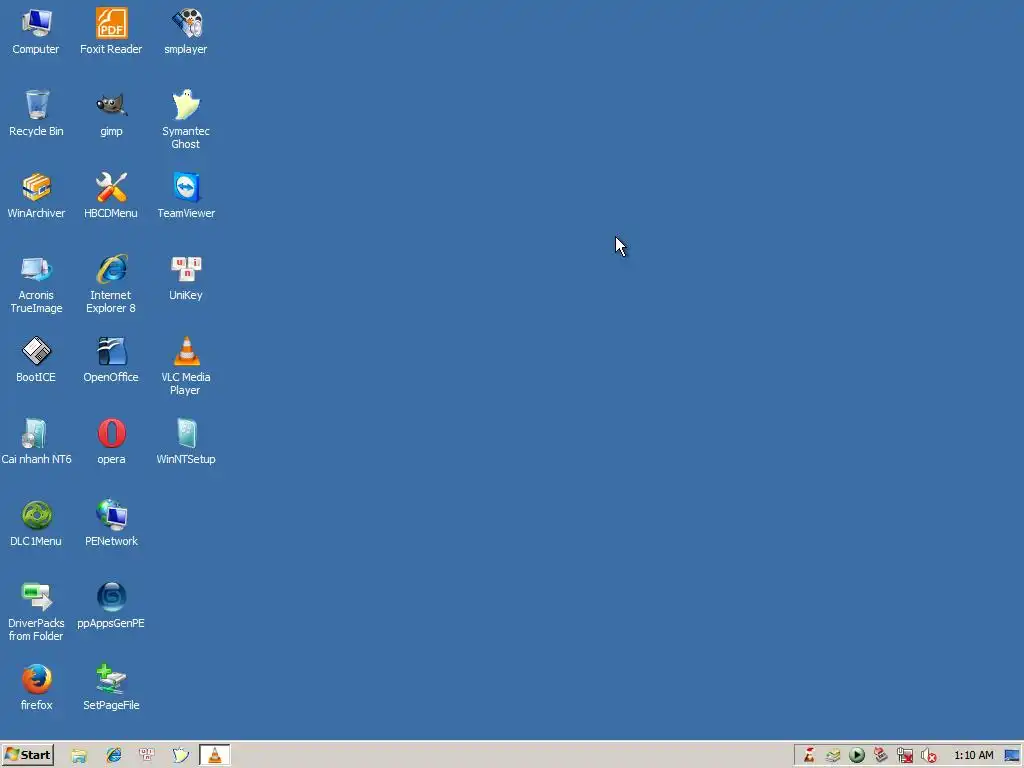Open the file explorer taskbar shortcut

click(79, 756)
